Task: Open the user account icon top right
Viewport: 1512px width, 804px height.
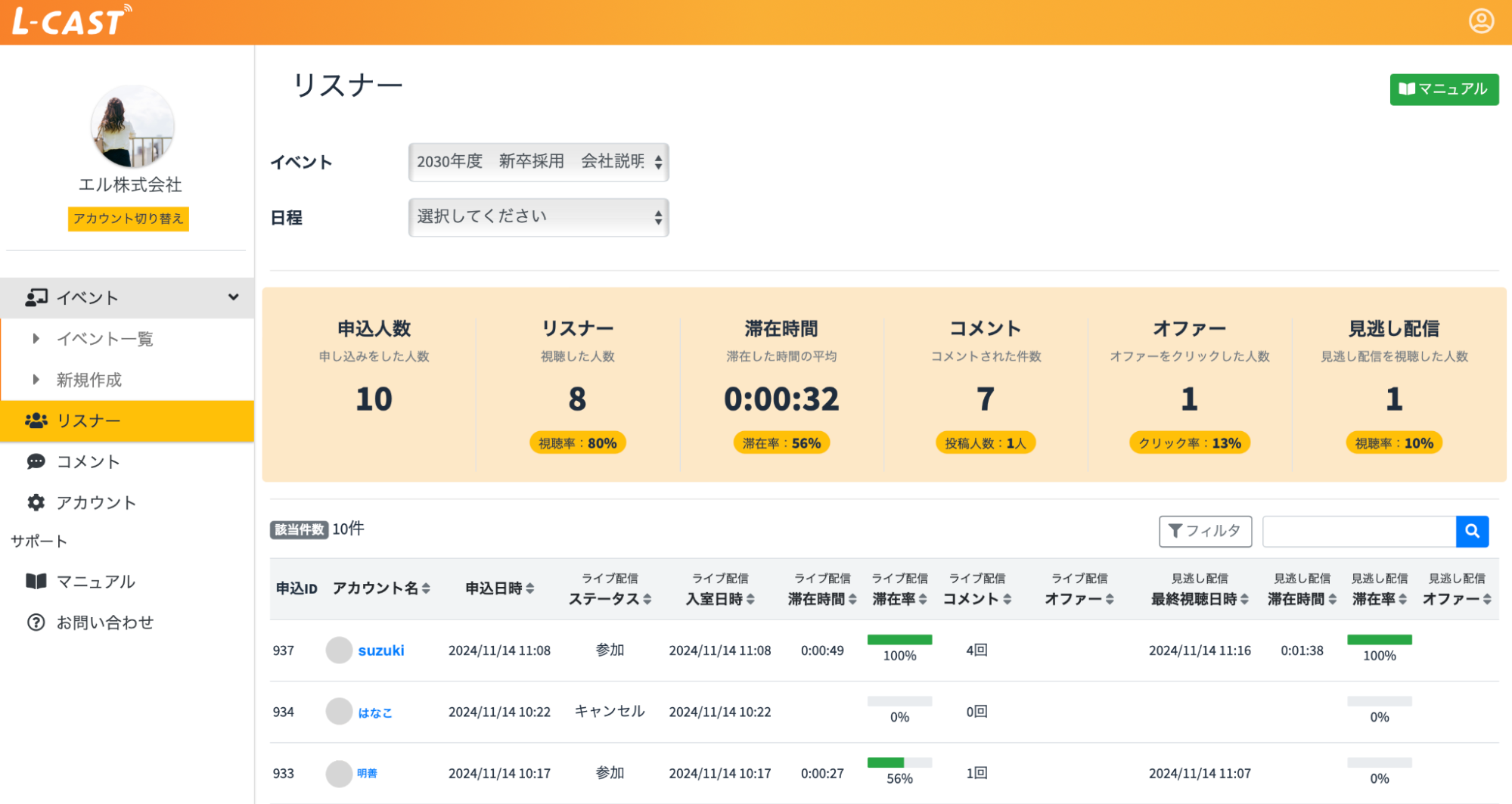Action: (1480, 20)
